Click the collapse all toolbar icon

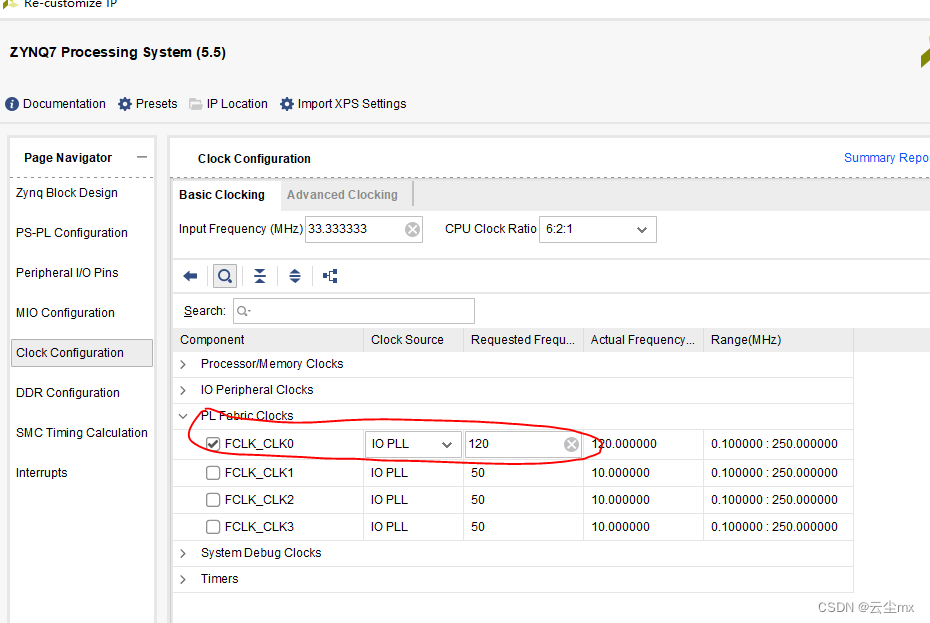260,276
